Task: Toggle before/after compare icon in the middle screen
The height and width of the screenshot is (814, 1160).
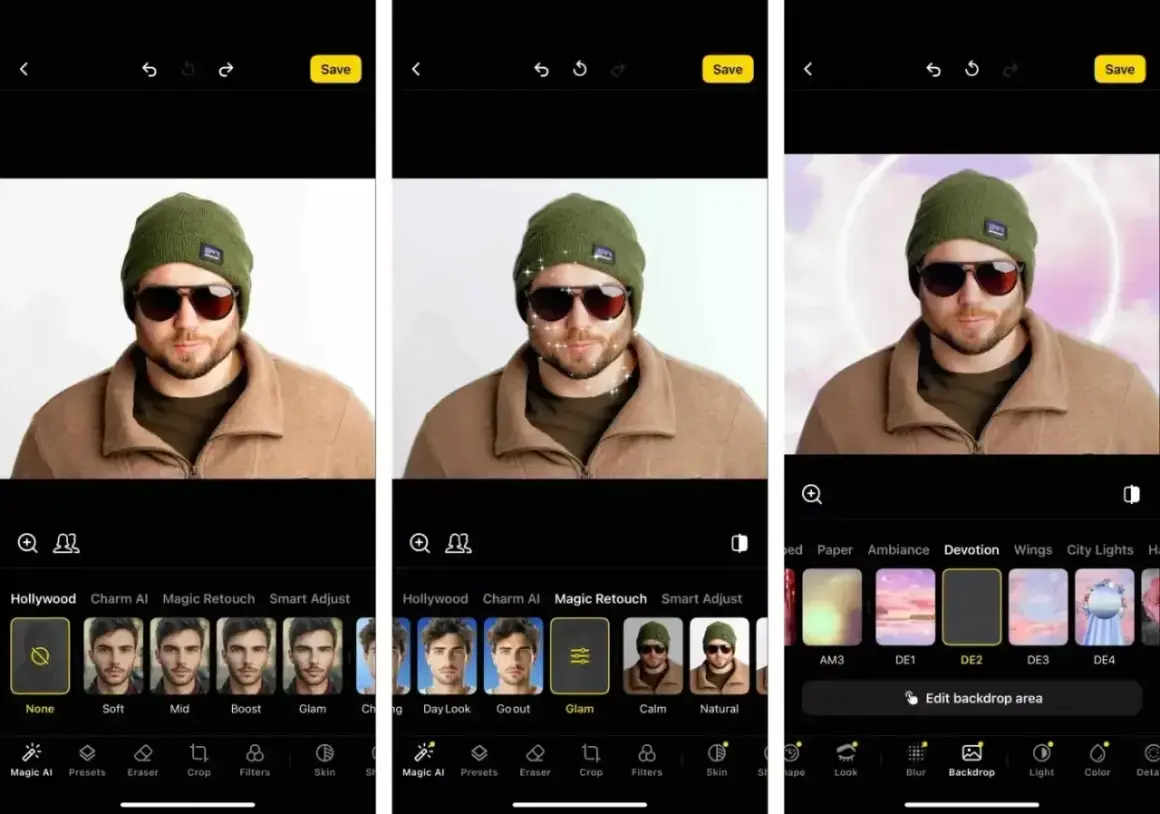Action: click(x=739, y=543)
